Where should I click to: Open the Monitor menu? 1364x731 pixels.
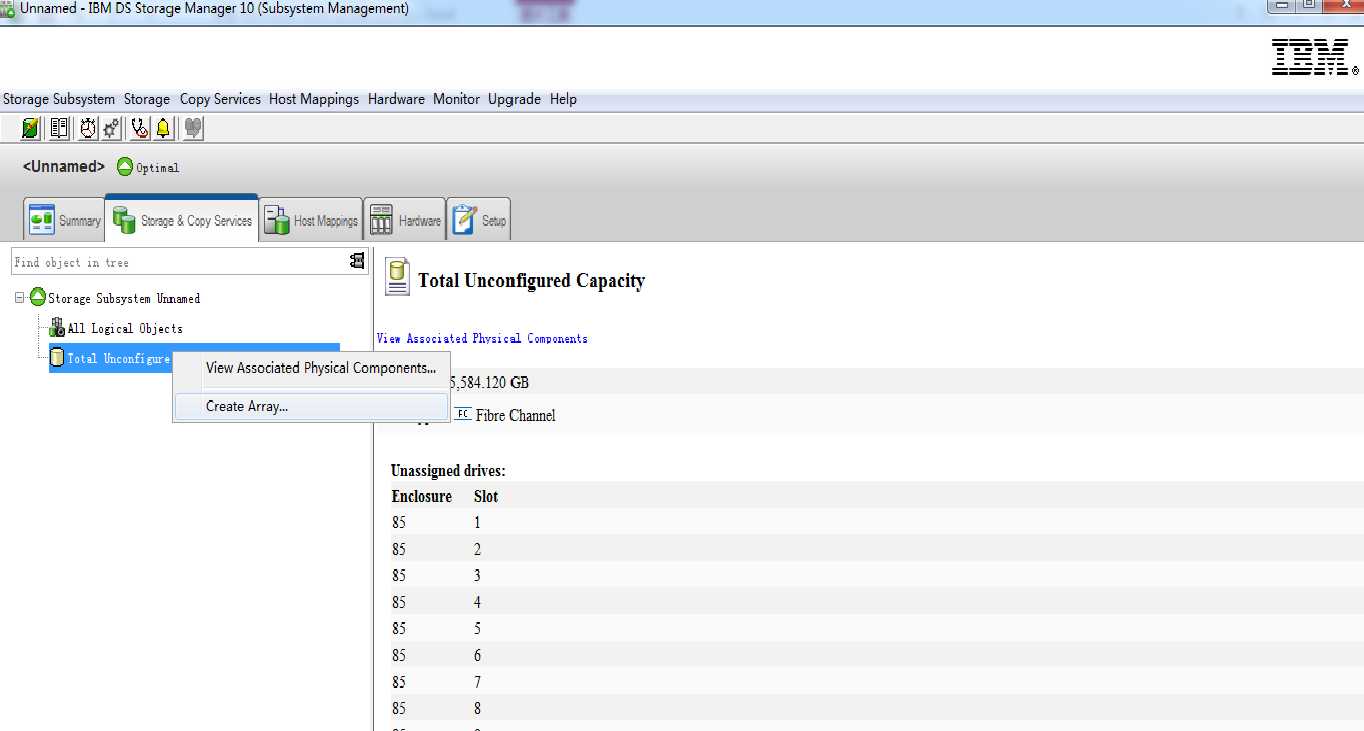point(456,99)
